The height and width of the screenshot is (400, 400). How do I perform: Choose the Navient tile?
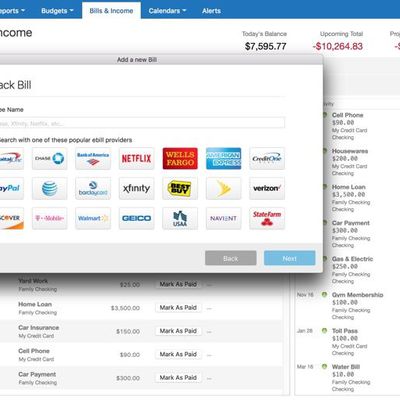(224, 218)
